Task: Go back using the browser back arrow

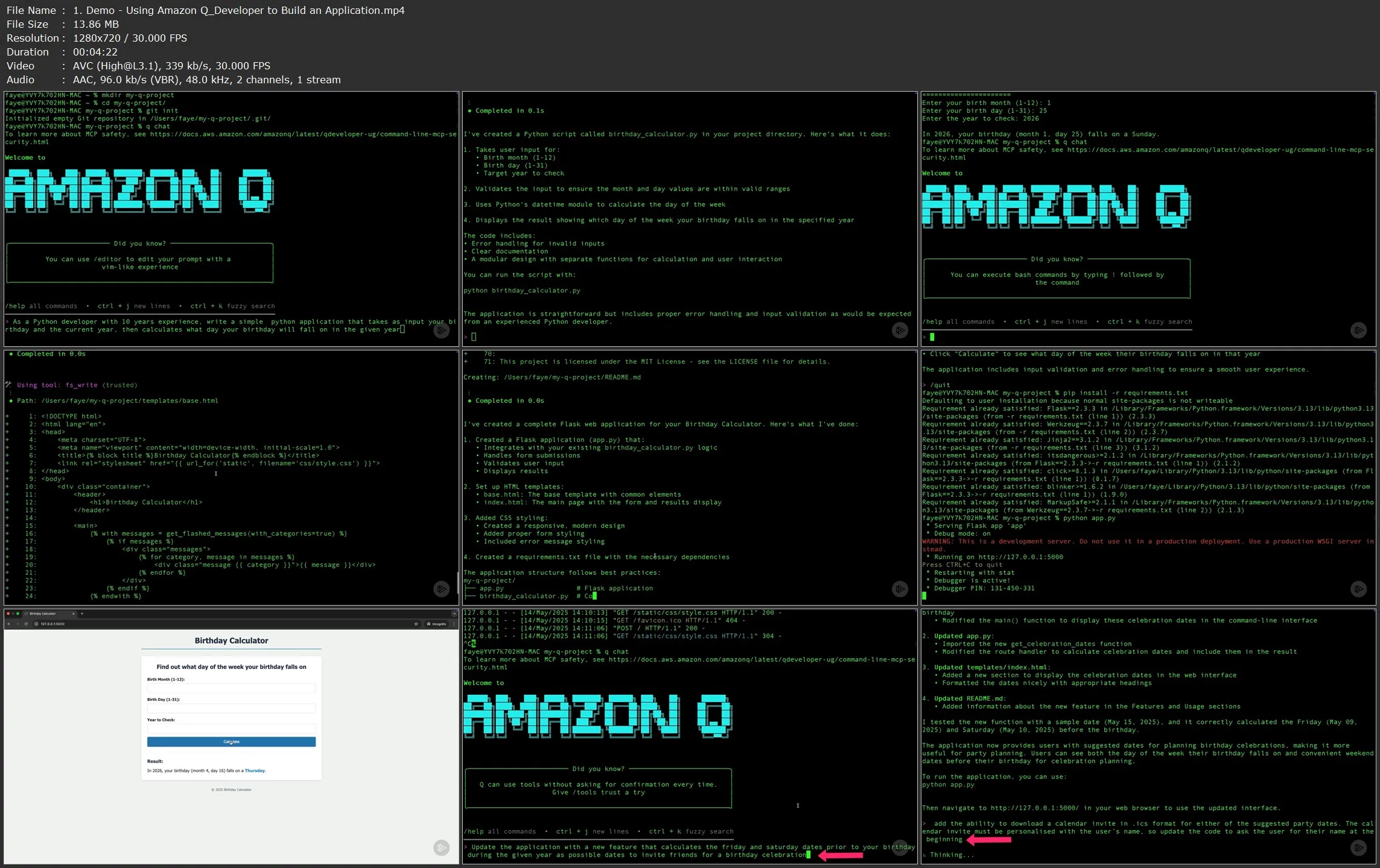Action: coord(9,624)
